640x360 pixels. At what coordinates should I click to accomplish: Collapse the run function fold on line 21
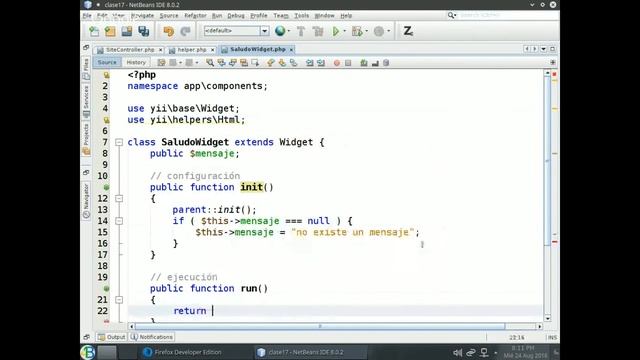point(119,300)
